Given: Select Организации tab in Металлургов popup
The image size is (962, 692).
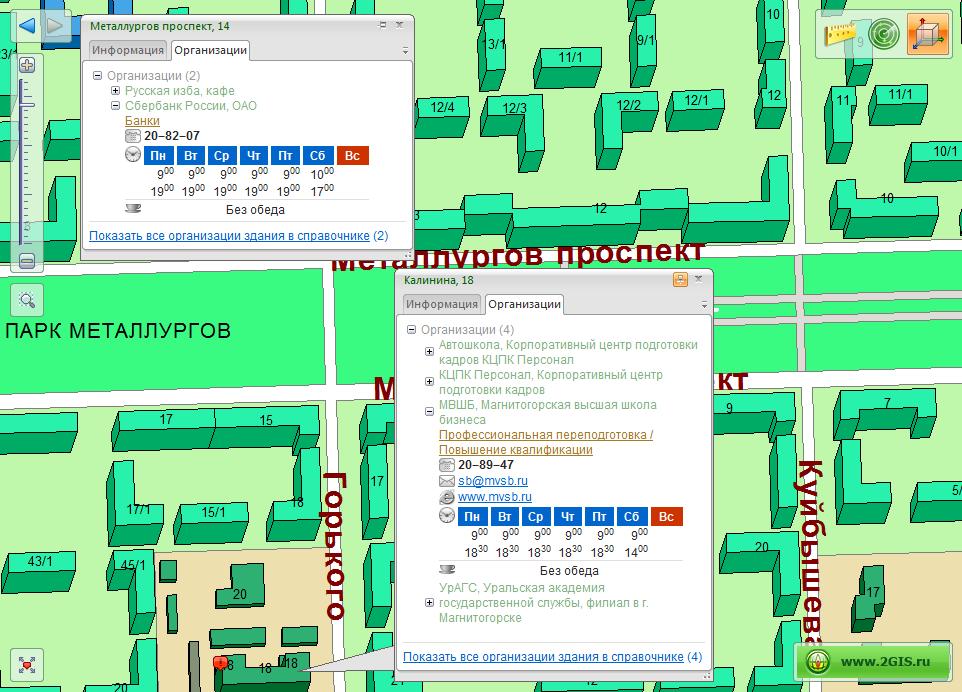Looking at the screenshot, I should pos(210,50).
